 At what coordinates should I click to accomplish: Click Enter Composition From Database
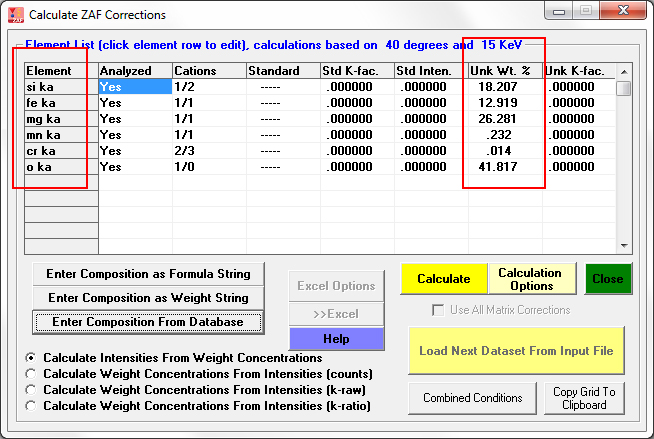(149, 322)
